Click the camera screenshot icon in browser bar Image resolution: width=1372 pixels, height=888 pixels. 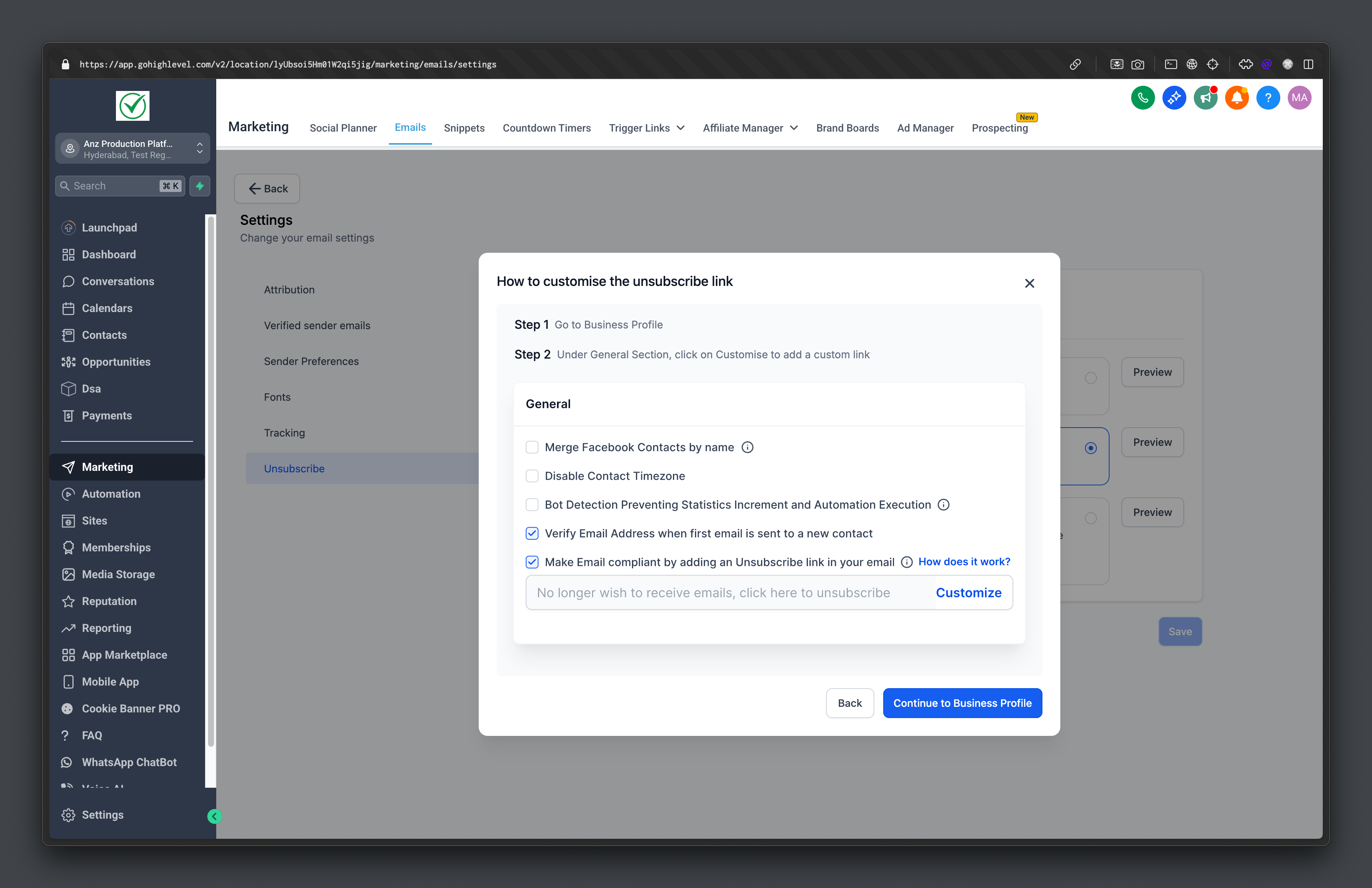point(1137,64)
